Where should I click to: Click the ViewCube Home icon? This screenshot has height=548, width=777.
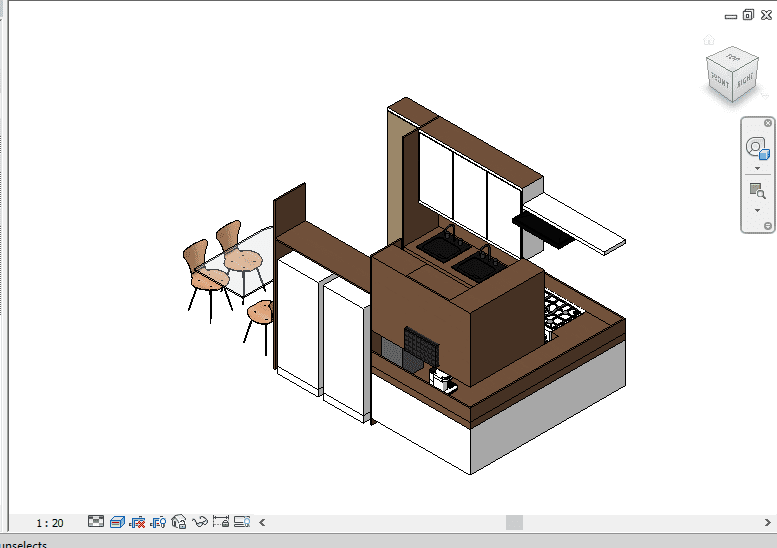(709, 41)
